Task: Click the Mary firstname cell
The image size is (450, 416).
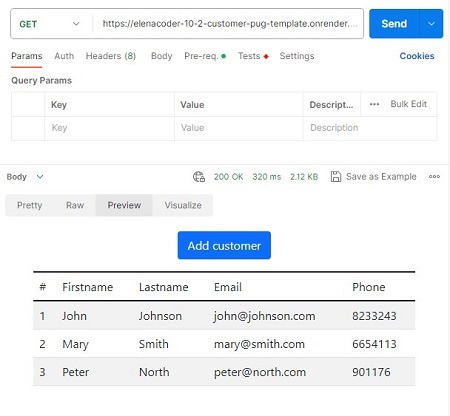Action: (75, 344)
